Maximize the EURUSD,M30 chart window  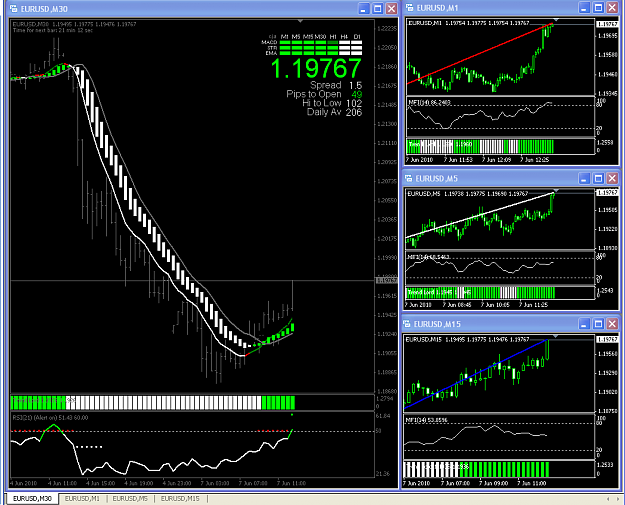pos(377,8)
